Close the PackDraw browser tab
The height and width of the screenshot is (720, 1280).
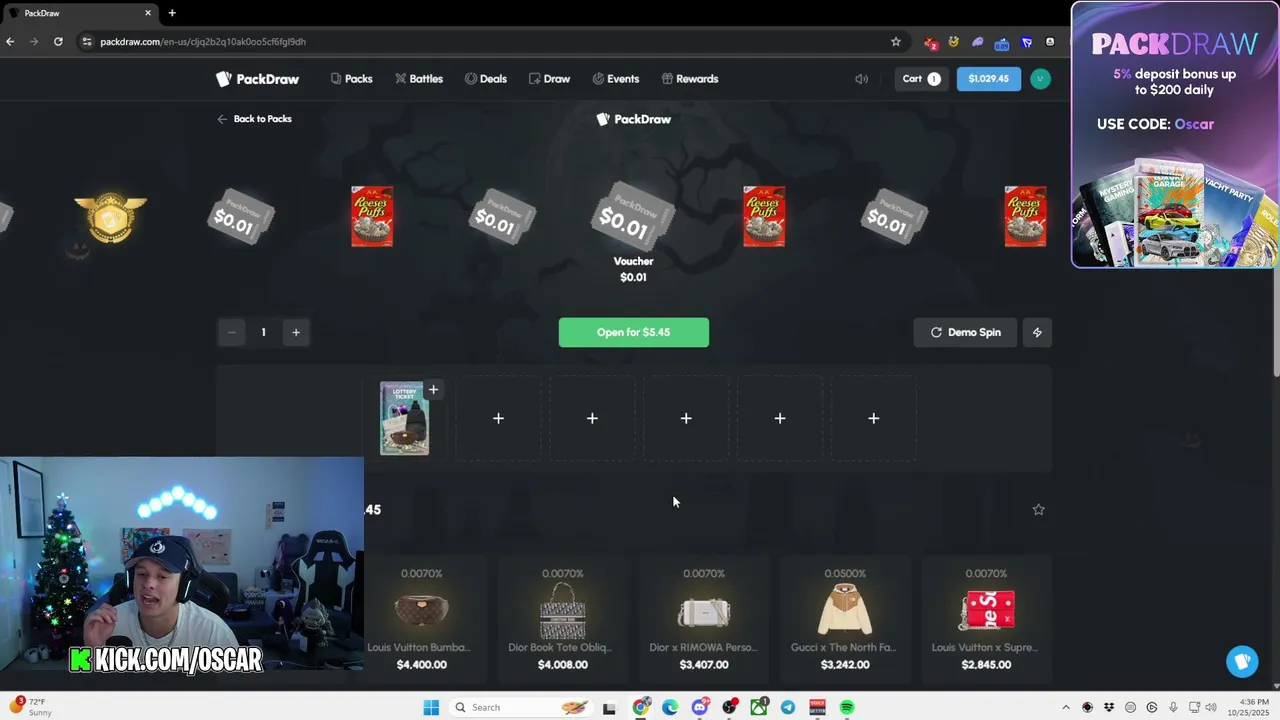point(148,13)
